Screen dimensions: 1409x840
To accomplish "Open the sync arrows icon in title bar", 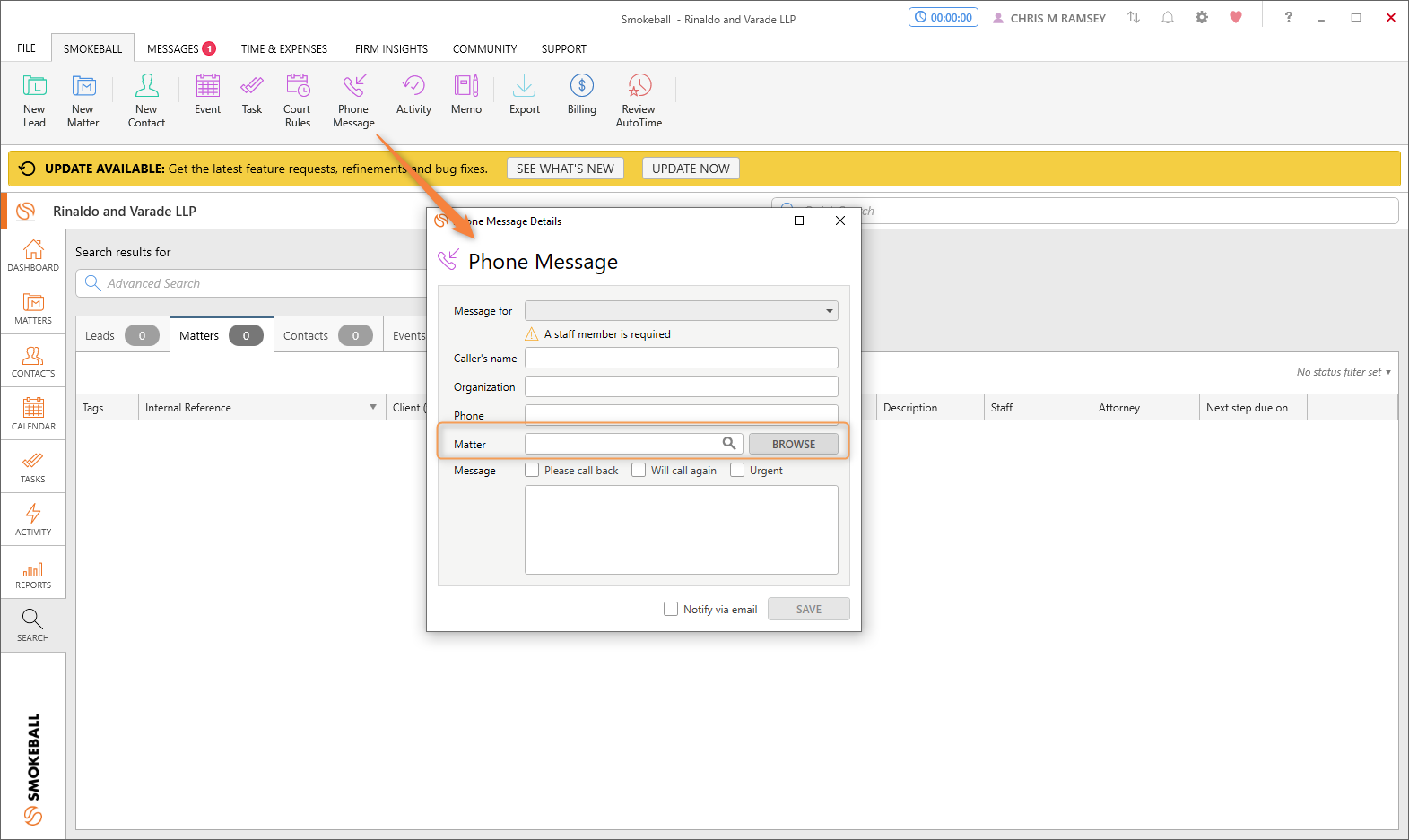I will [1134, 17].
